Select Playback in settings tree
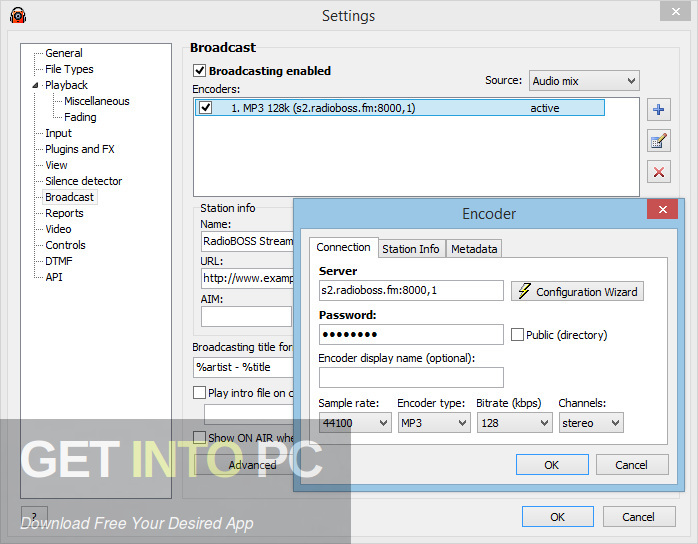The image size is (698, 544). pyautogui.click(x=66, y=85)
